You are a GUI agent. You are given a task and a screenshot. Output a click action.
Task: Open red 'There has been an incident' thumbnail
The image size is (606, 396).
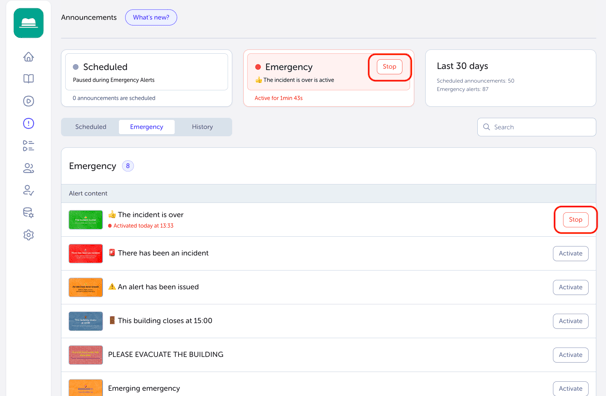coord(86,253)
